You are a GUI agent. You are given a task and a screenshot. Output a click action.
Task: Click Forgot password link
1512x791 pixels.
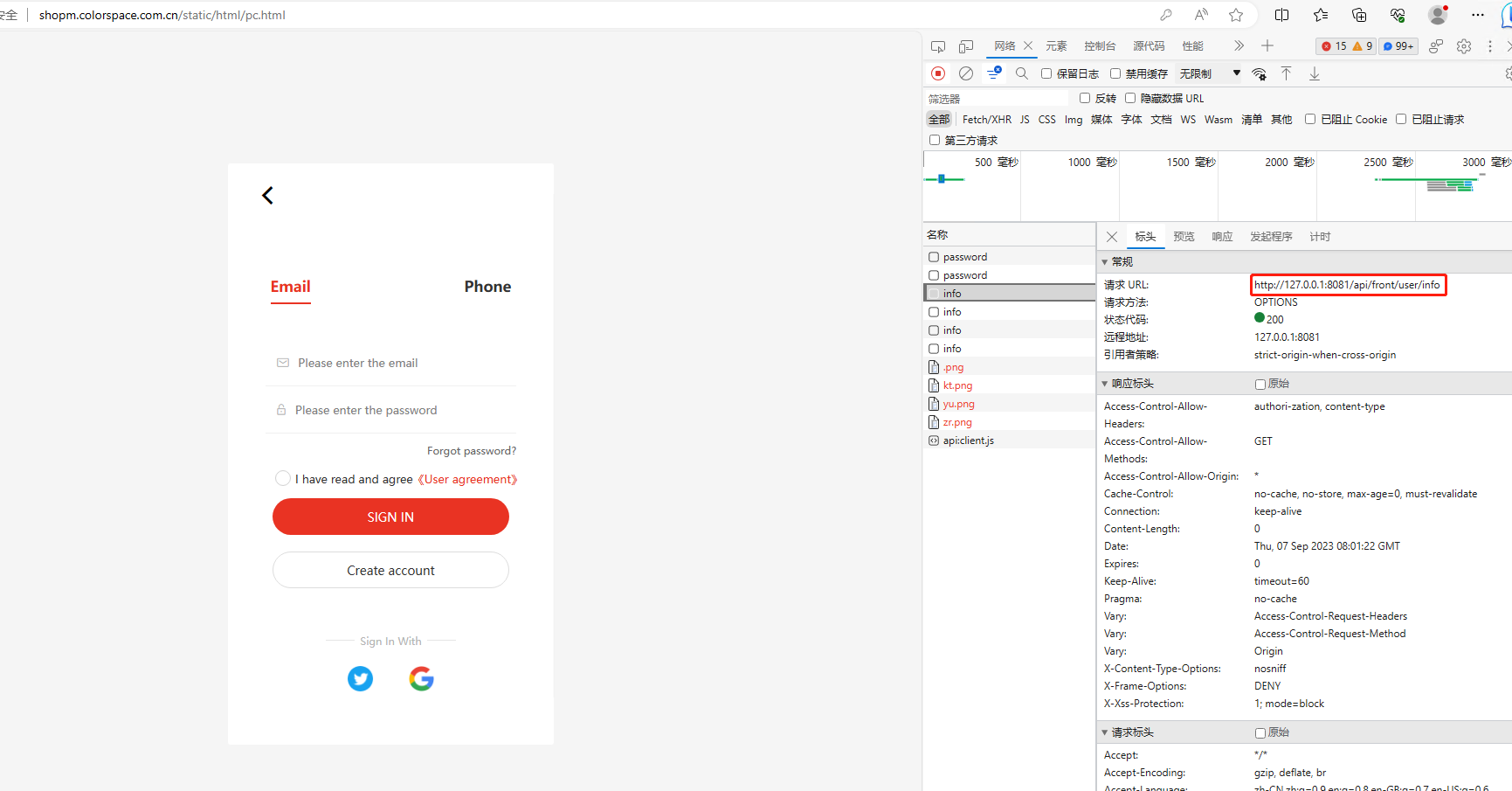tap(472, 451)
